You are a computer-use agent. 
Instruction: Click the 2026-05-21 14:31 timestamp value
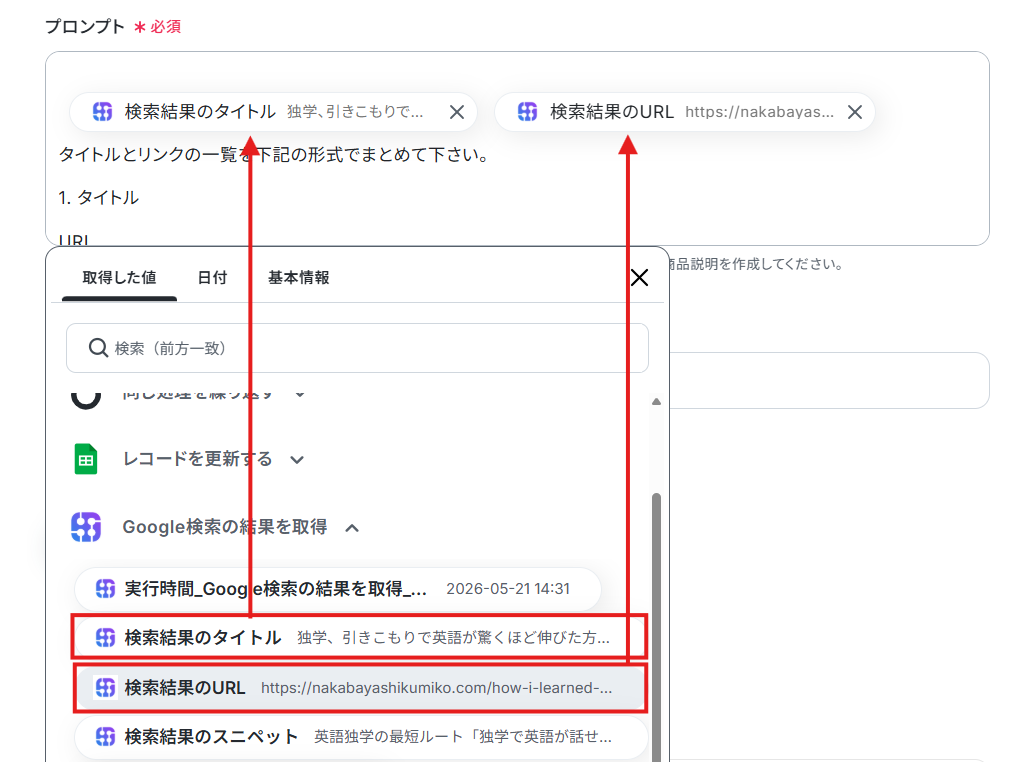click(x=508, y=589)
